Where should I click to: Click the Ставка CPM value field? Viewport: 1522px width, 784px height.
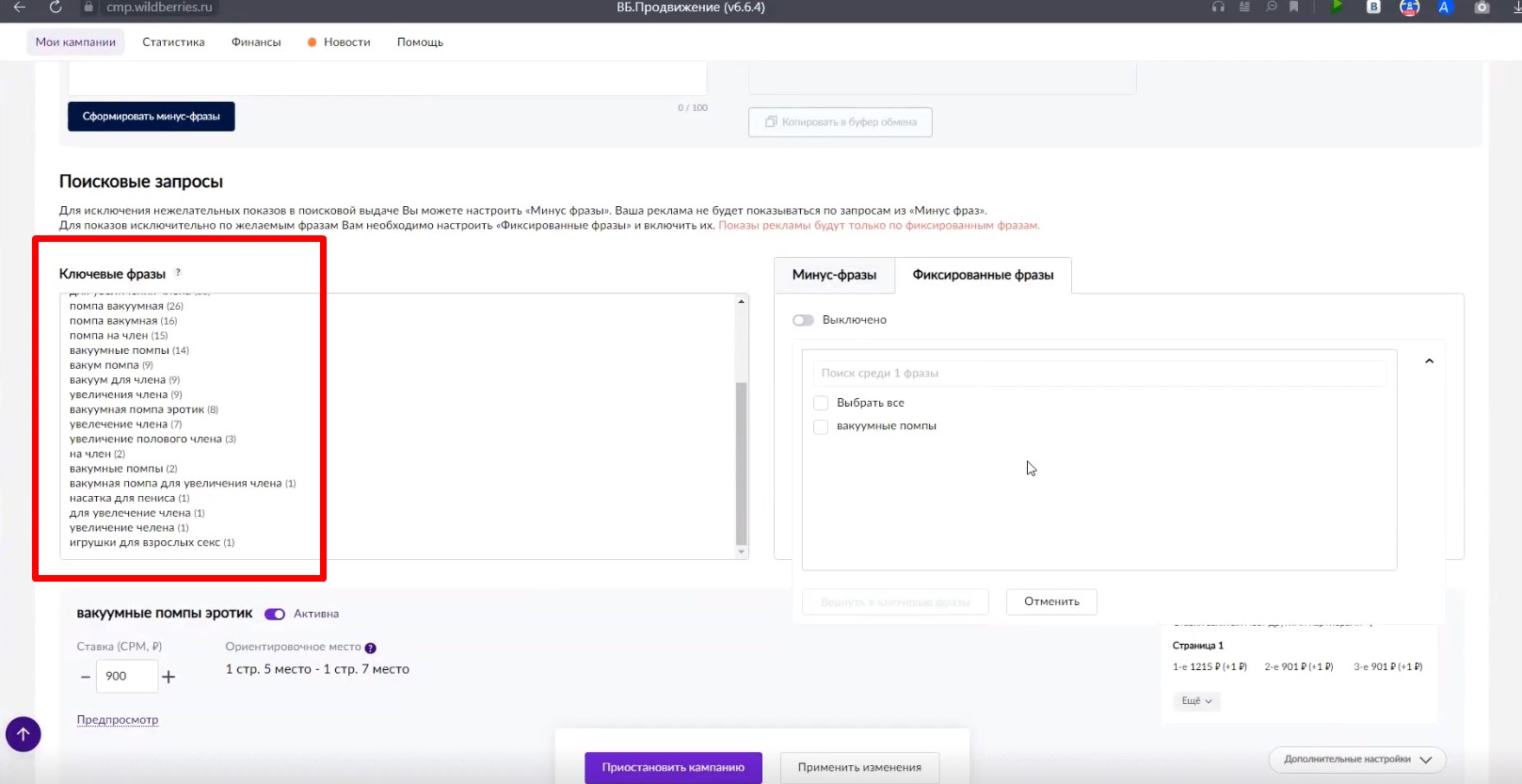[127, 677]
